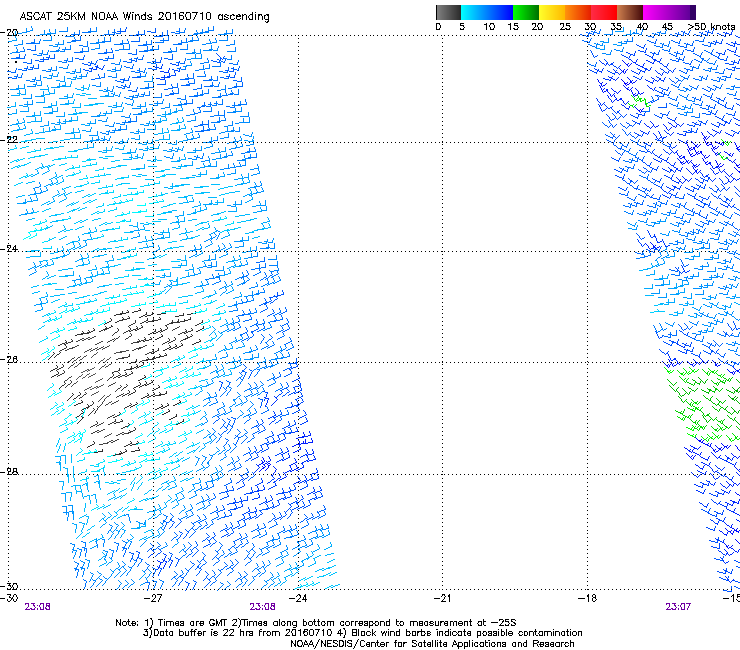
Task: Click the data buffer note line
Action: pos(362,633)
